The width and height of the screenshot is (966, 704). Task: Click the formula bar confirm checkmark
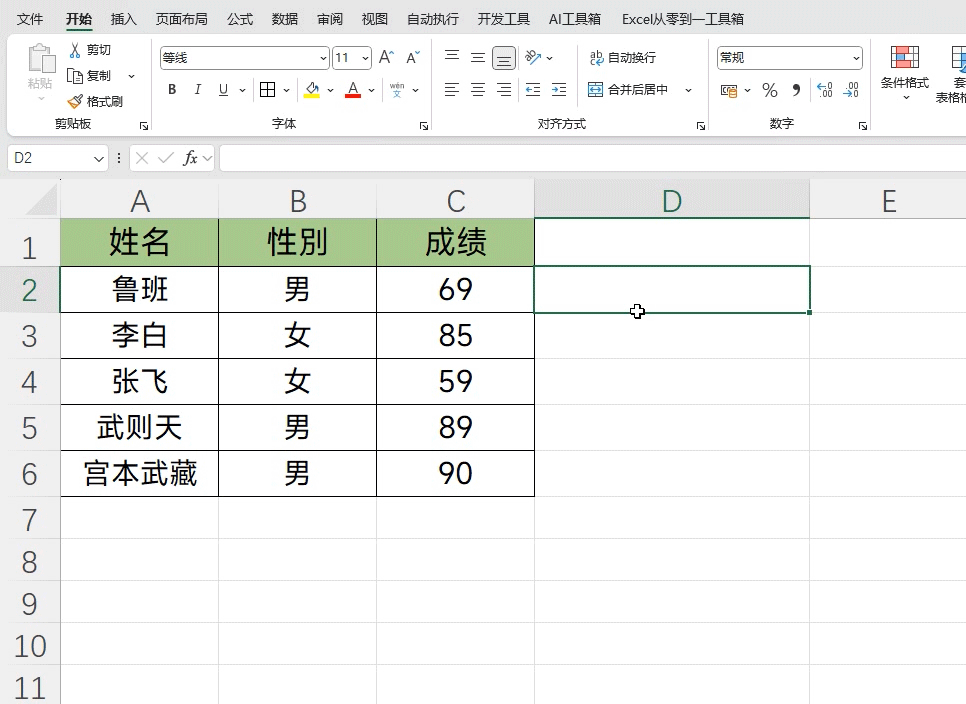[165, 158]
